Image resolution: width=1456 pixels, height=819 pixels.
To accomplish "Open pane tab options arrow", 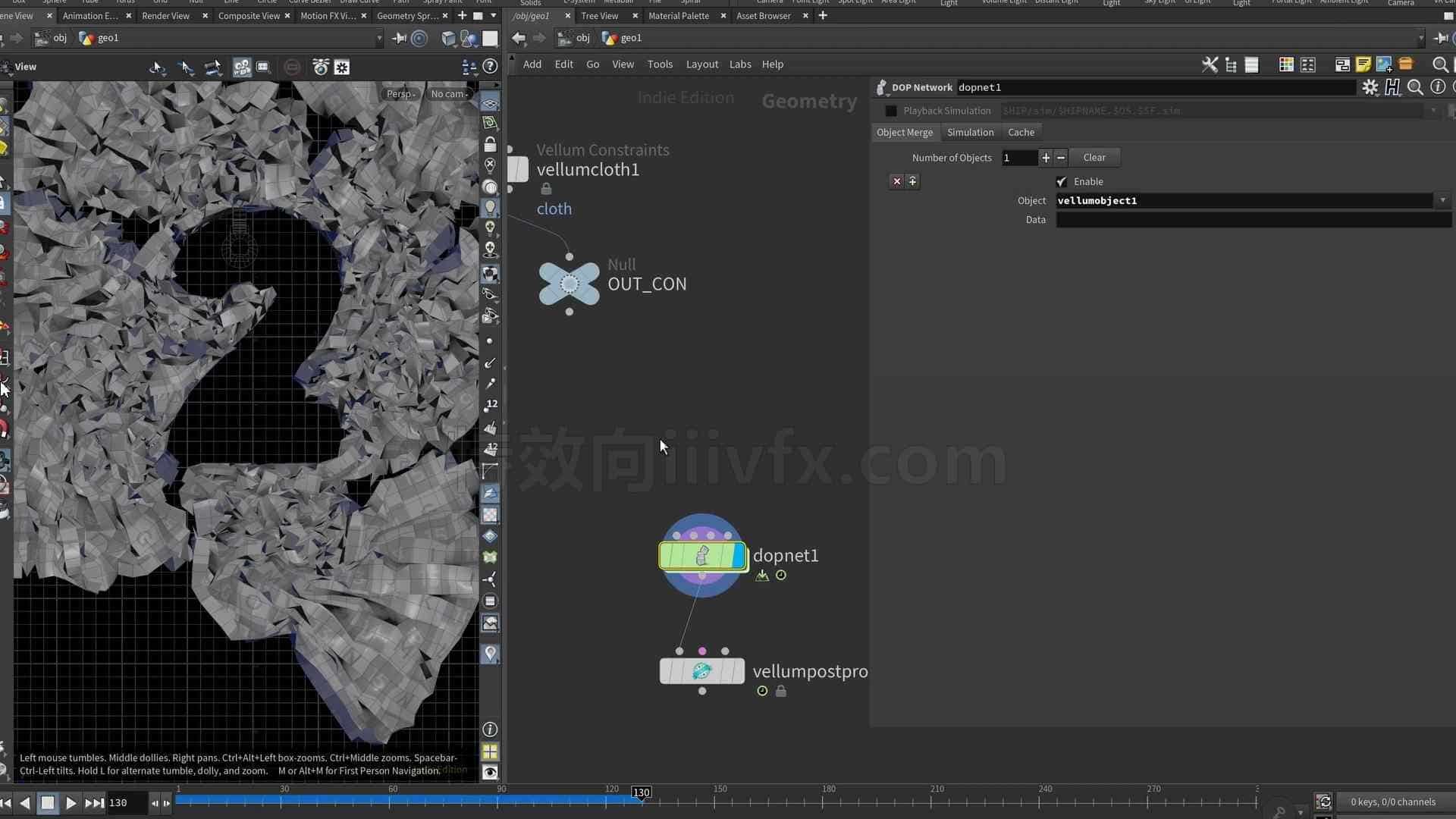I will pyautogui.click(x=494, y=15).
